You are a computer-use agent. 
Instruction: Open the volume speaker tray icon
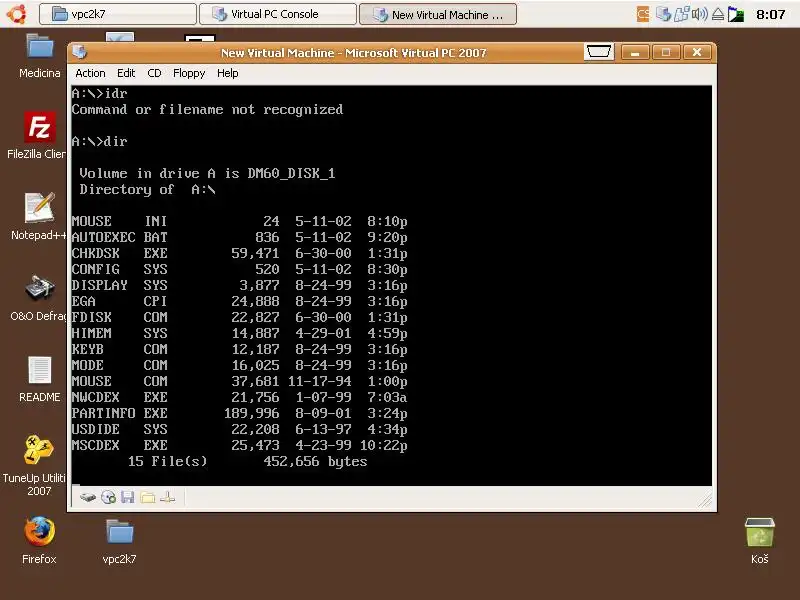point(699,14)
